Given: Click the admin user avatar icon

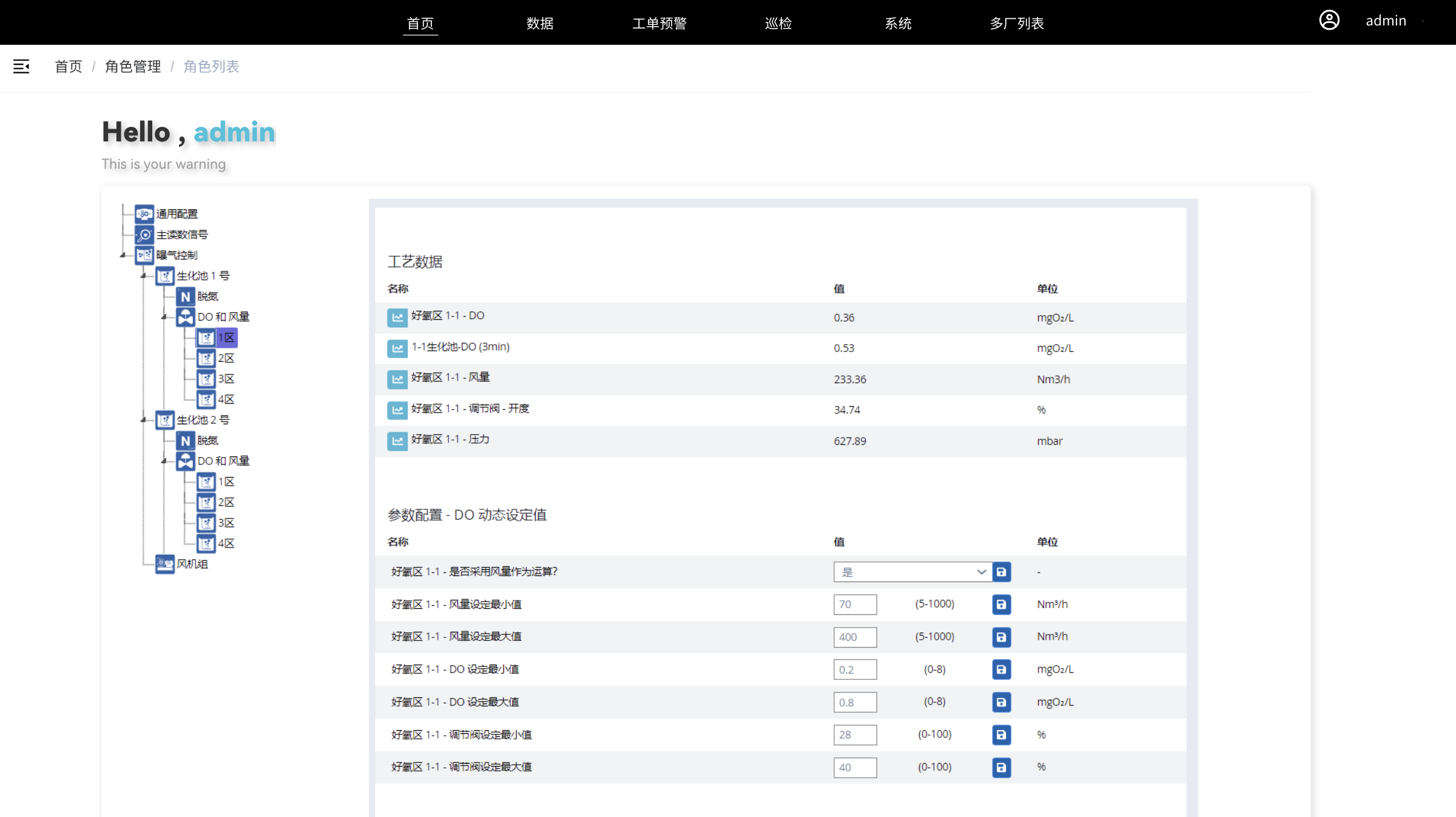Looking at the screenshot, I should coord(1329,21).
